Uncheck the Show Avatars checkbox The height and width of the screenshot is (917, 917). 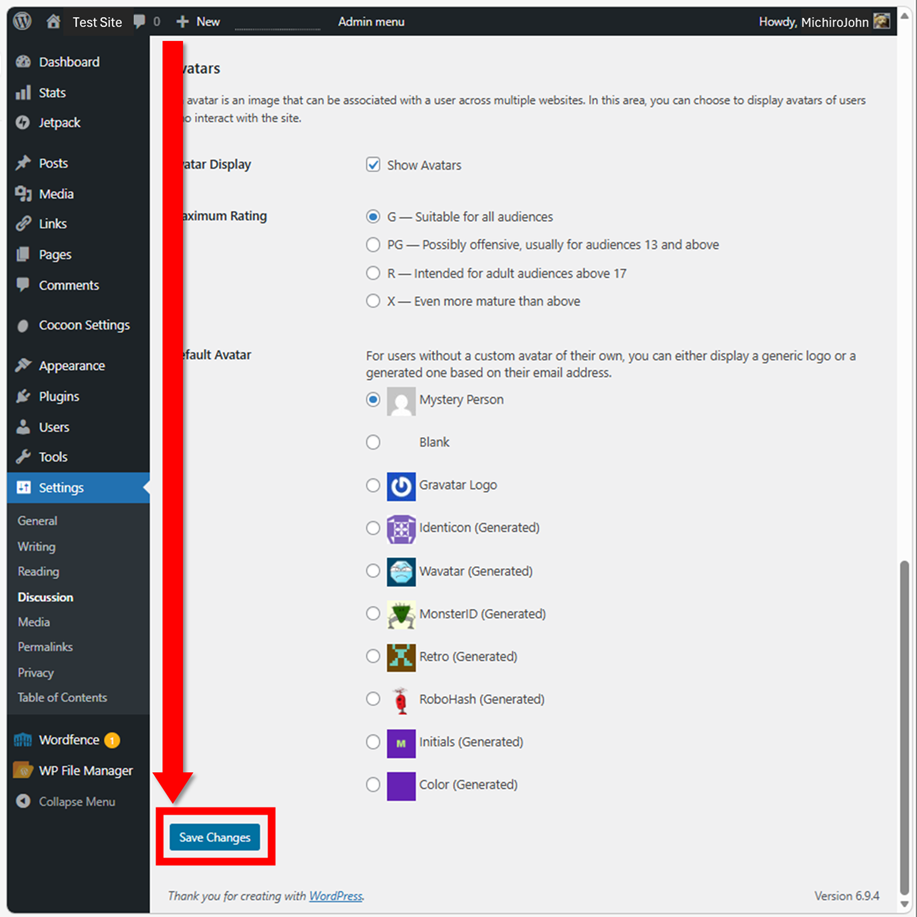pos(374,165)
